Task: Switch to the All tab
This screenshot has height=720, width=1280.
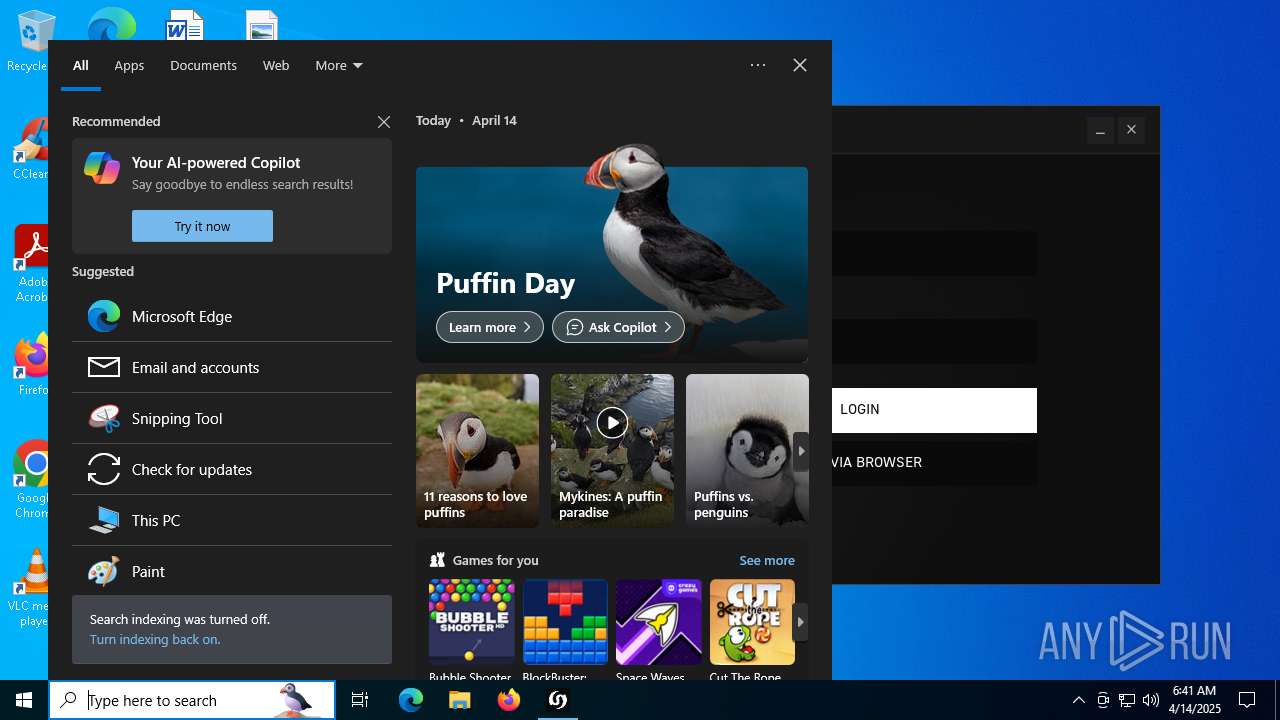Action: pyautogui.click(x=81, y=65)
